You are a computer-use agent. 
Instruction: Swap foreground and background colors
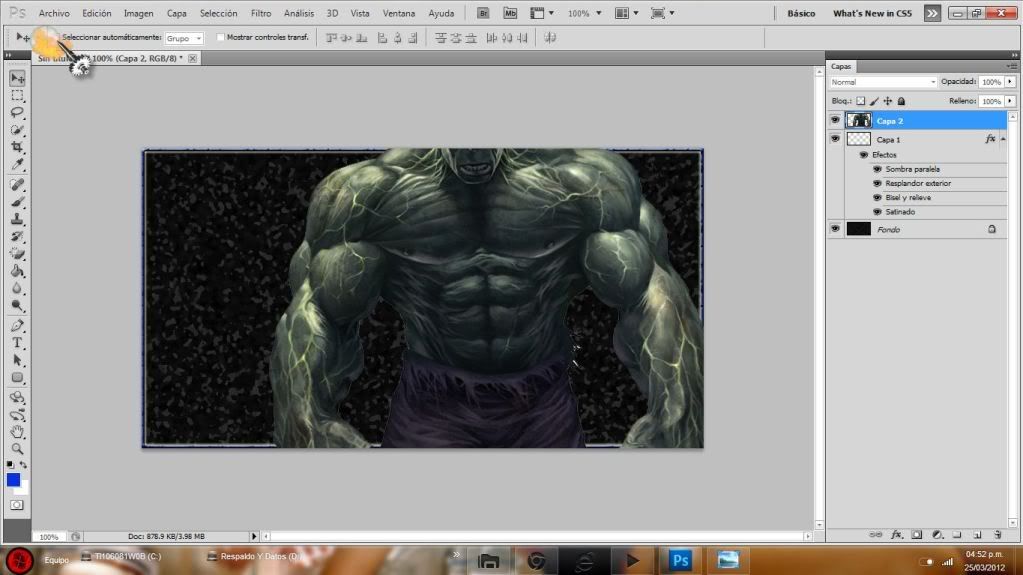pos(23,465)
